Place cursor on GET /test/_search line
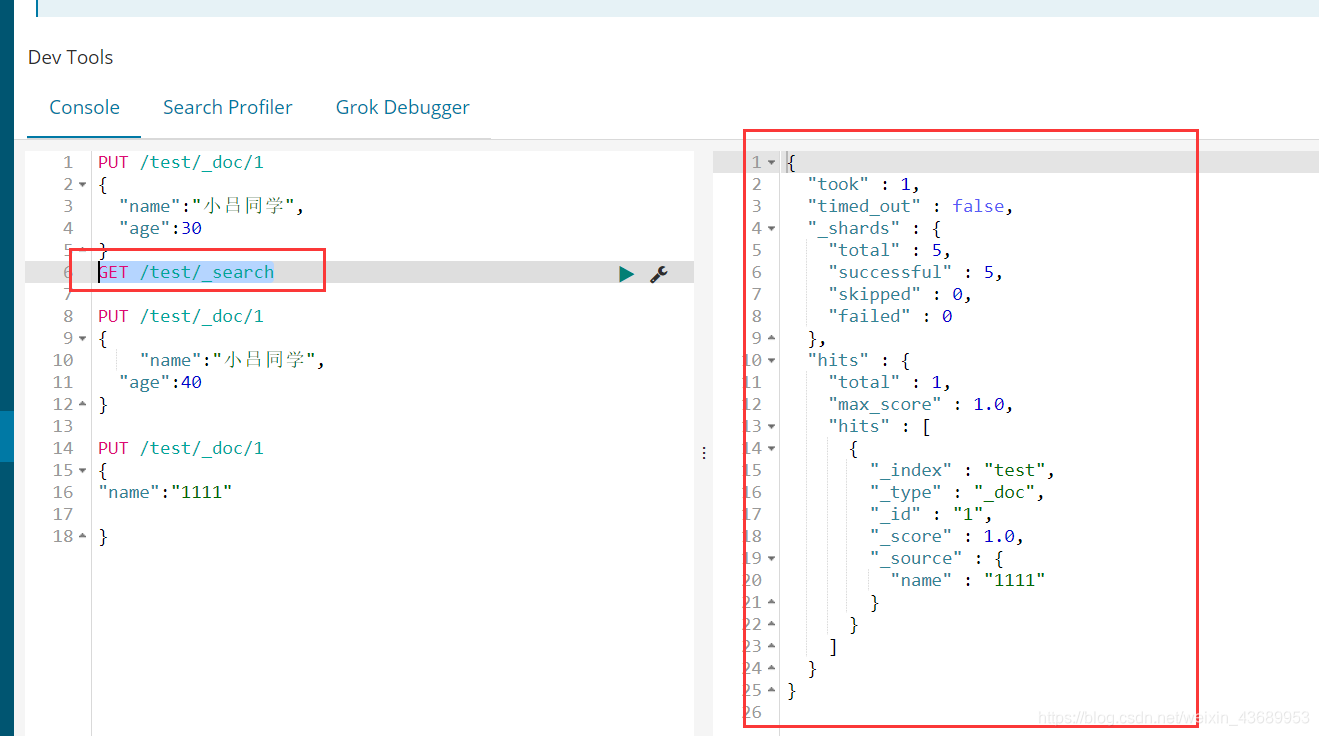Viewport: 1319px width, 736px height. coord(186,272)
